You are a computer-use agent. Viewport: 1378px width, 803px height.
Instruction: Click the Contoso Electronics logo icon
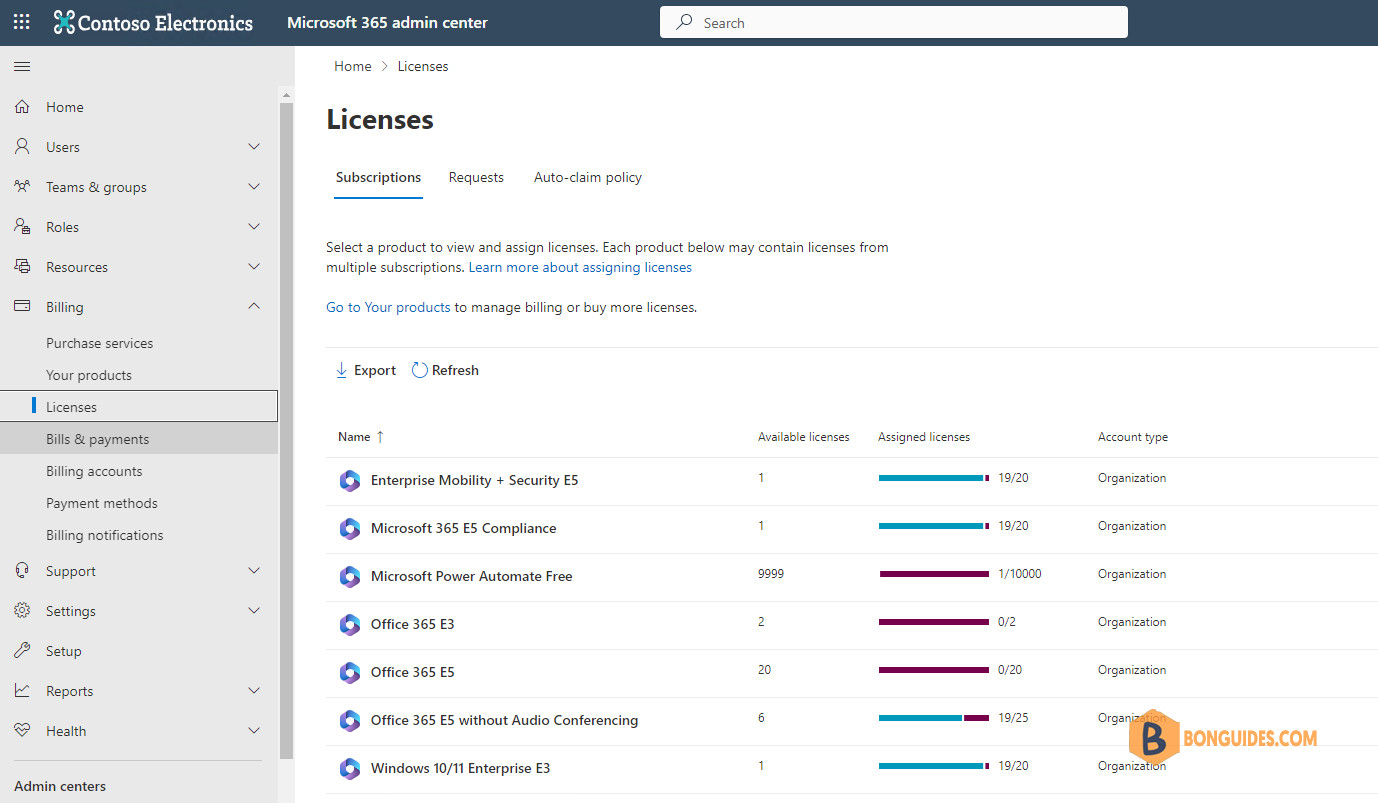(x=64, y=22)
